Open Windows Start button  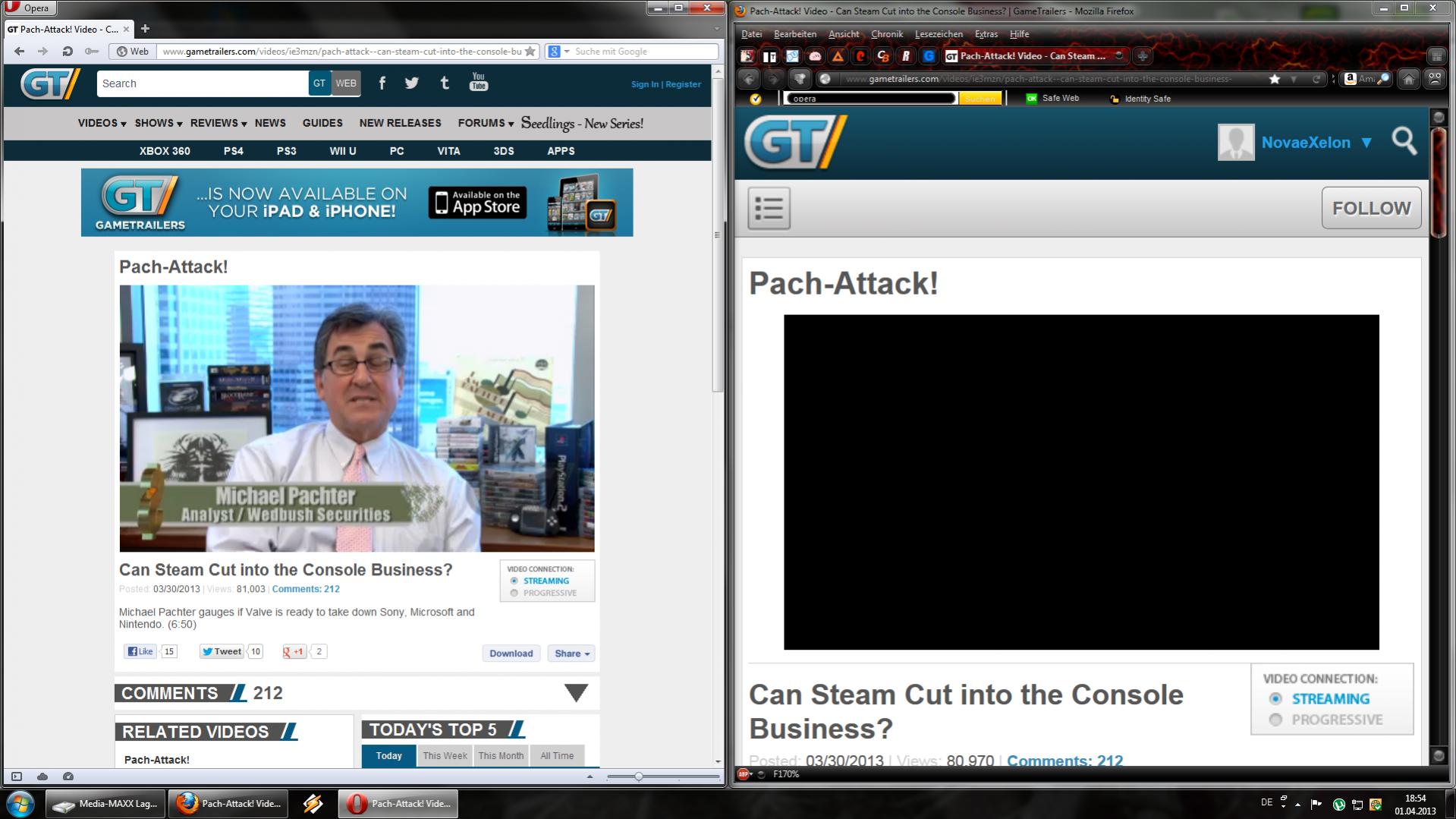tap(20, 803)
